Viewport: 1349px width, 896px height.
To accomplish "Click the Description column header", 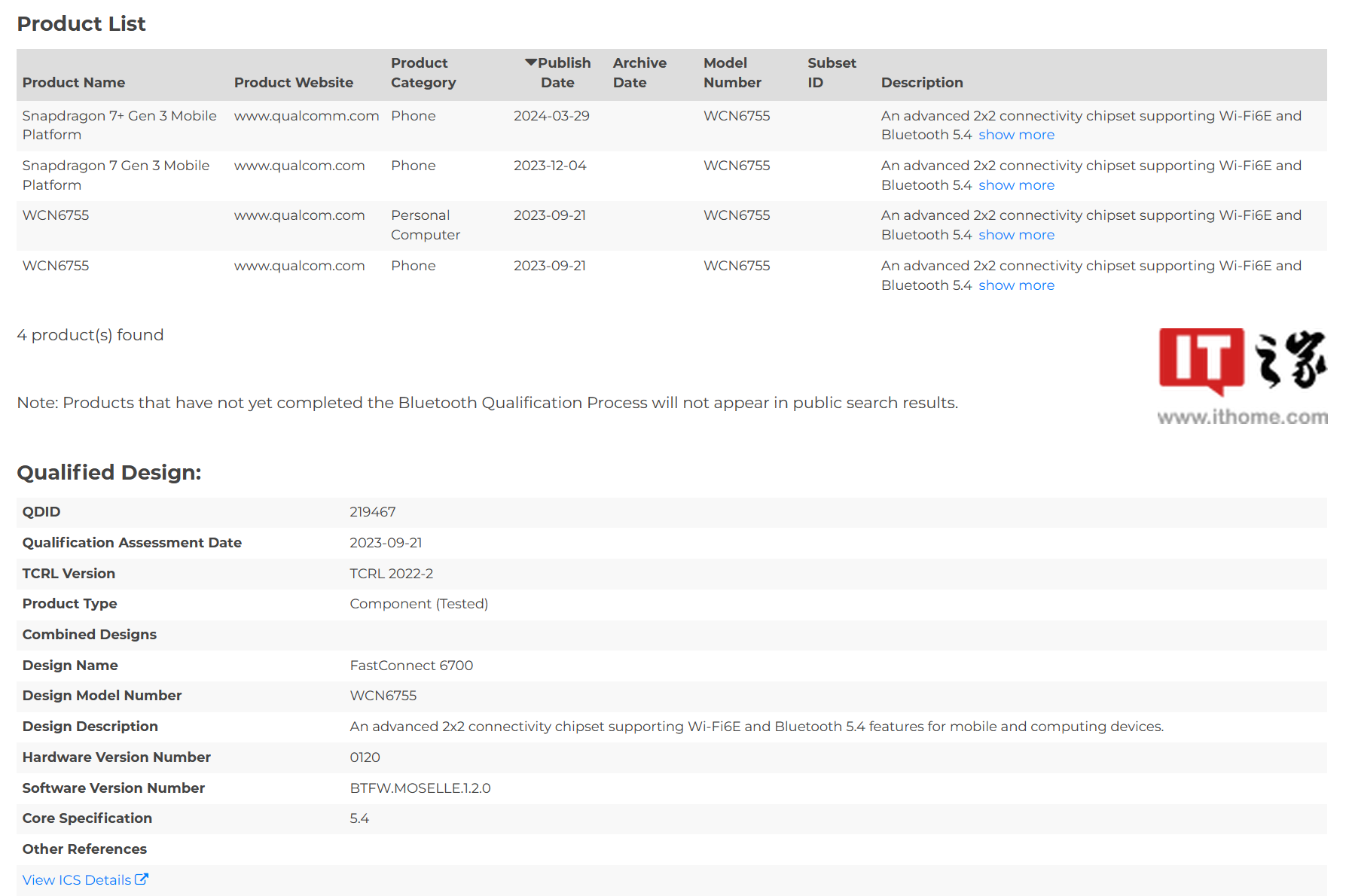I will 922,83.
